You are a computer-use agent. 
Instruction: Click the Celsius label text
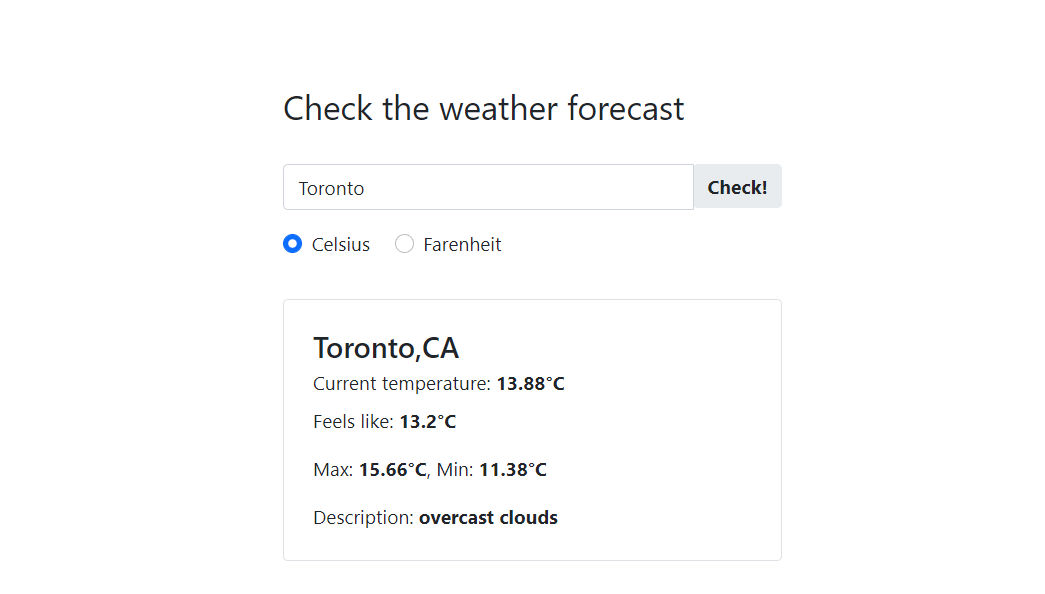click(341, 245)
